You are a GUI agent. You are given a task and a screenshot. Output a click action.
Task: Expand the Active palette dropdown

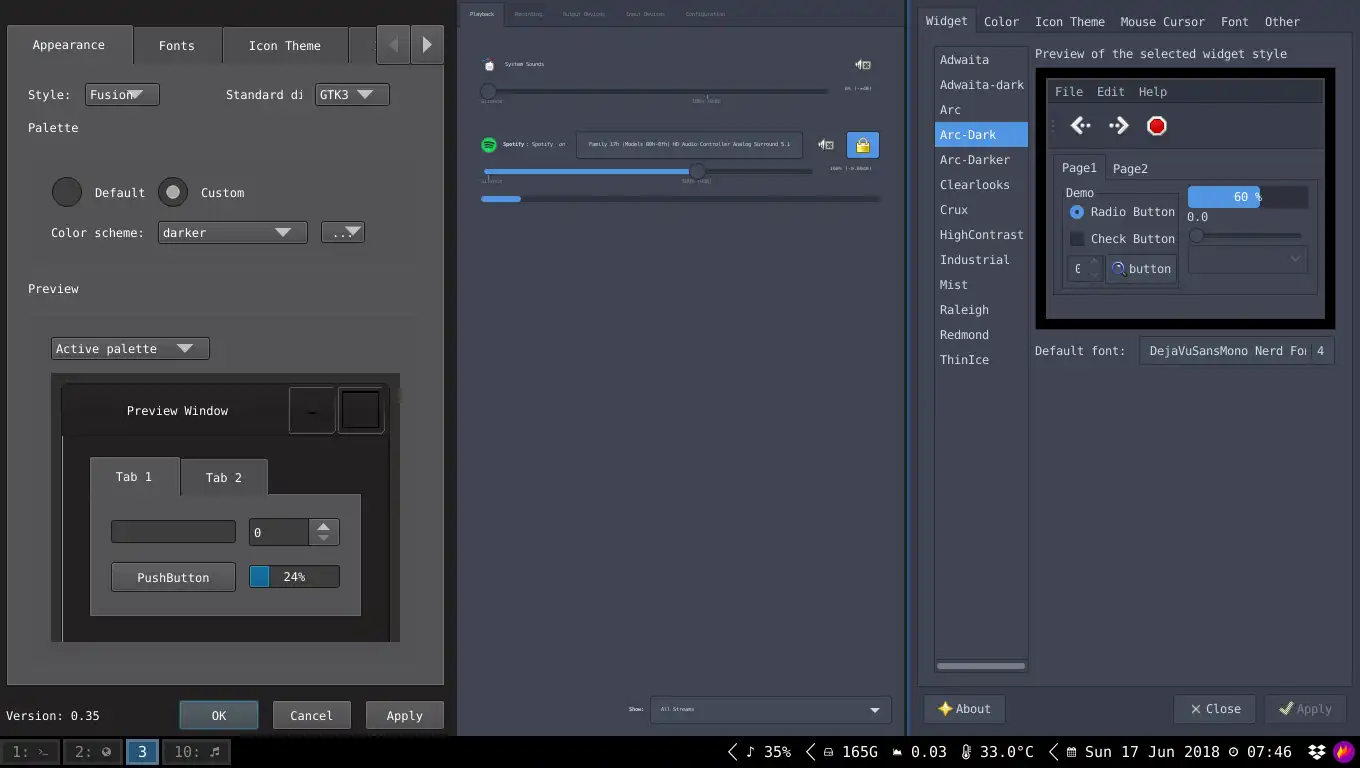(x=130, y=349)
